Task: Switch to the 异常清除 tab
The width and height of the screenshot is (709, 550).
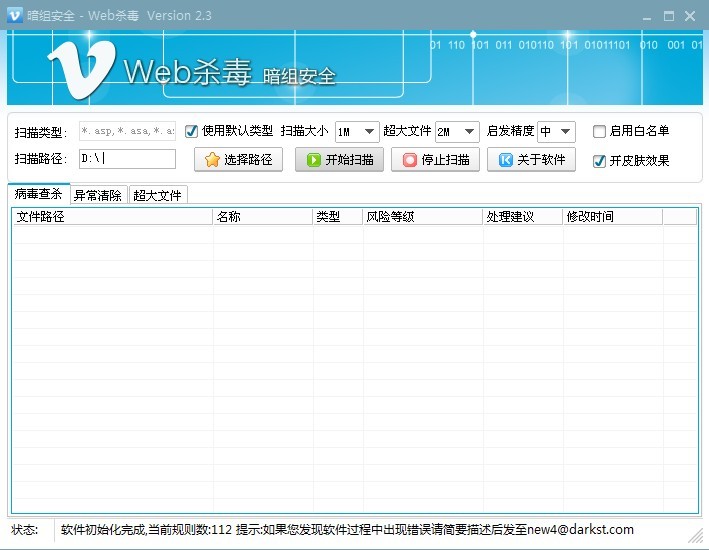Action: point(98,195)
